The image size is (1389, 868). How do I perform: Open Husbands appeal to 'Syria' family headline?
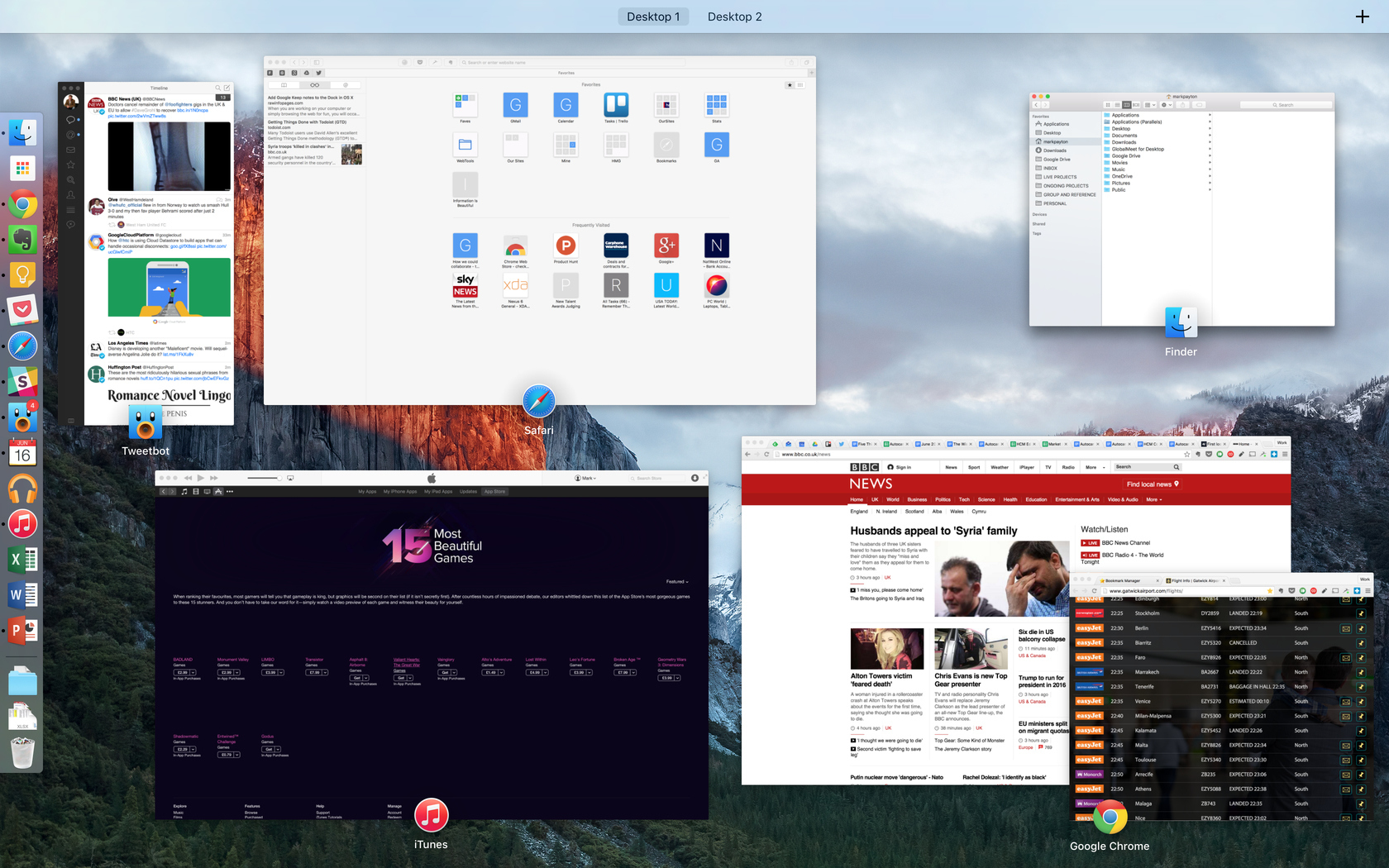(x=933, y=531)
